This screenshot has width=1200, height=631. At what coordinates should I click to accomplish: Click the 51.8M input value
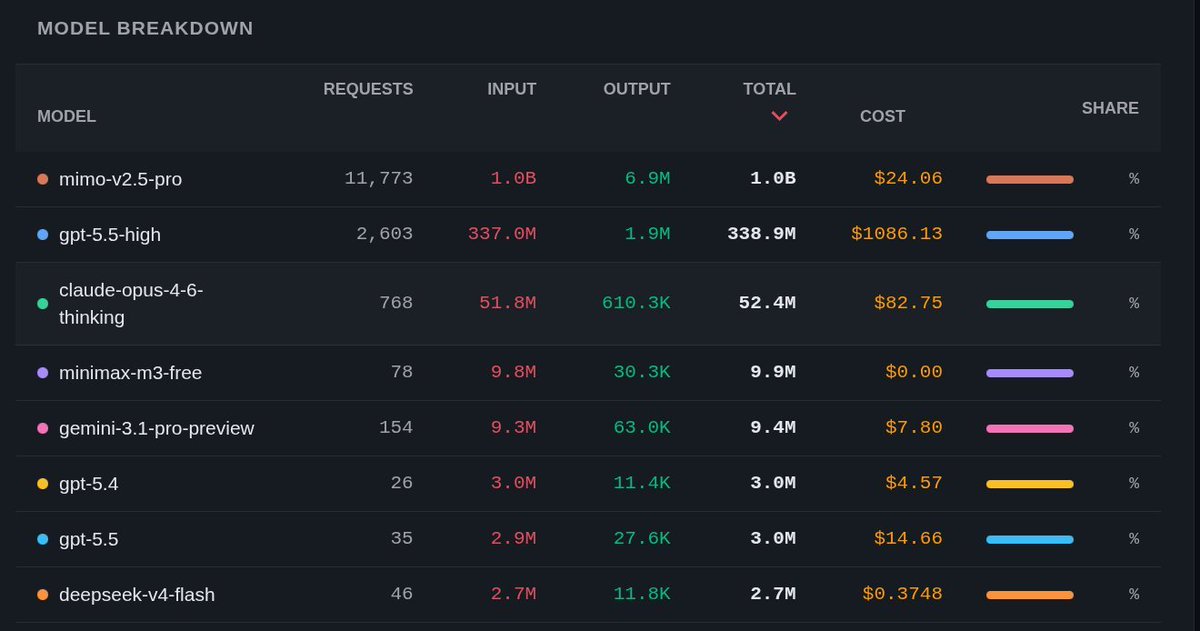[x=508, y=303]
